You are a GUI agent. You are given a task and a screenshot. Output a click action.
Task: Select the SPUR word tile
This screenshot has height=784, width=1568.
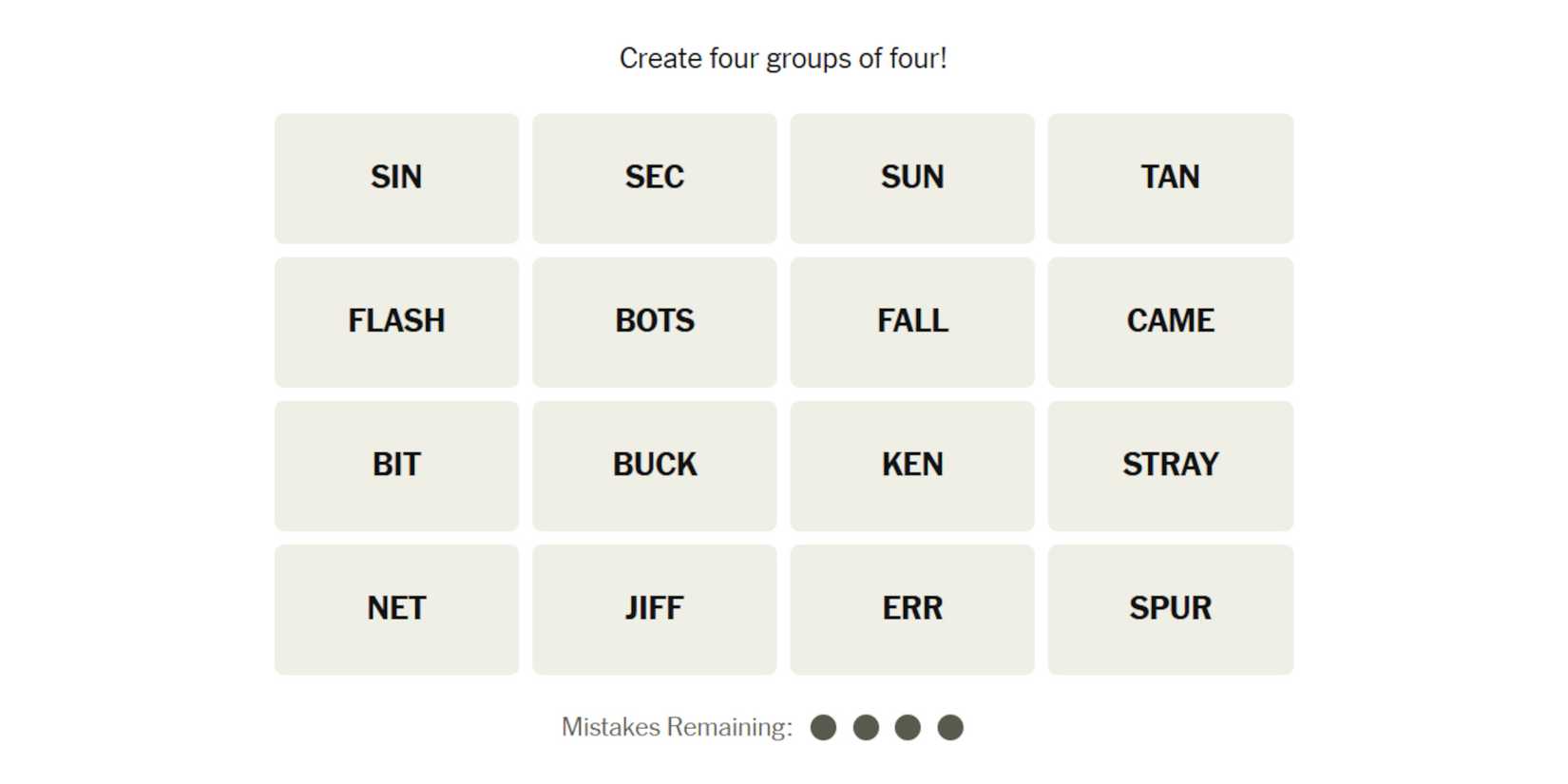click(1170, 609)
